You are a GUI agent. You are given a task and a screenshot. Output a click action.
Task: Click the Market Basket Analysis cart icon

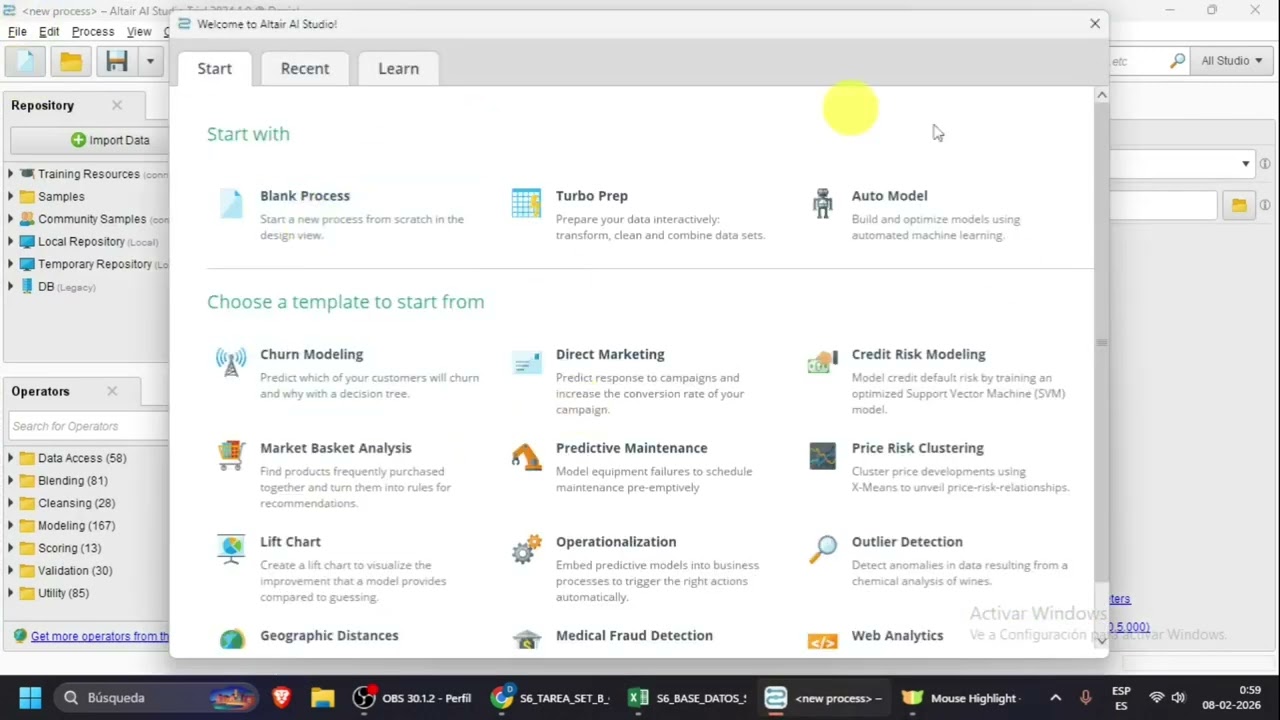click(231, 455)
